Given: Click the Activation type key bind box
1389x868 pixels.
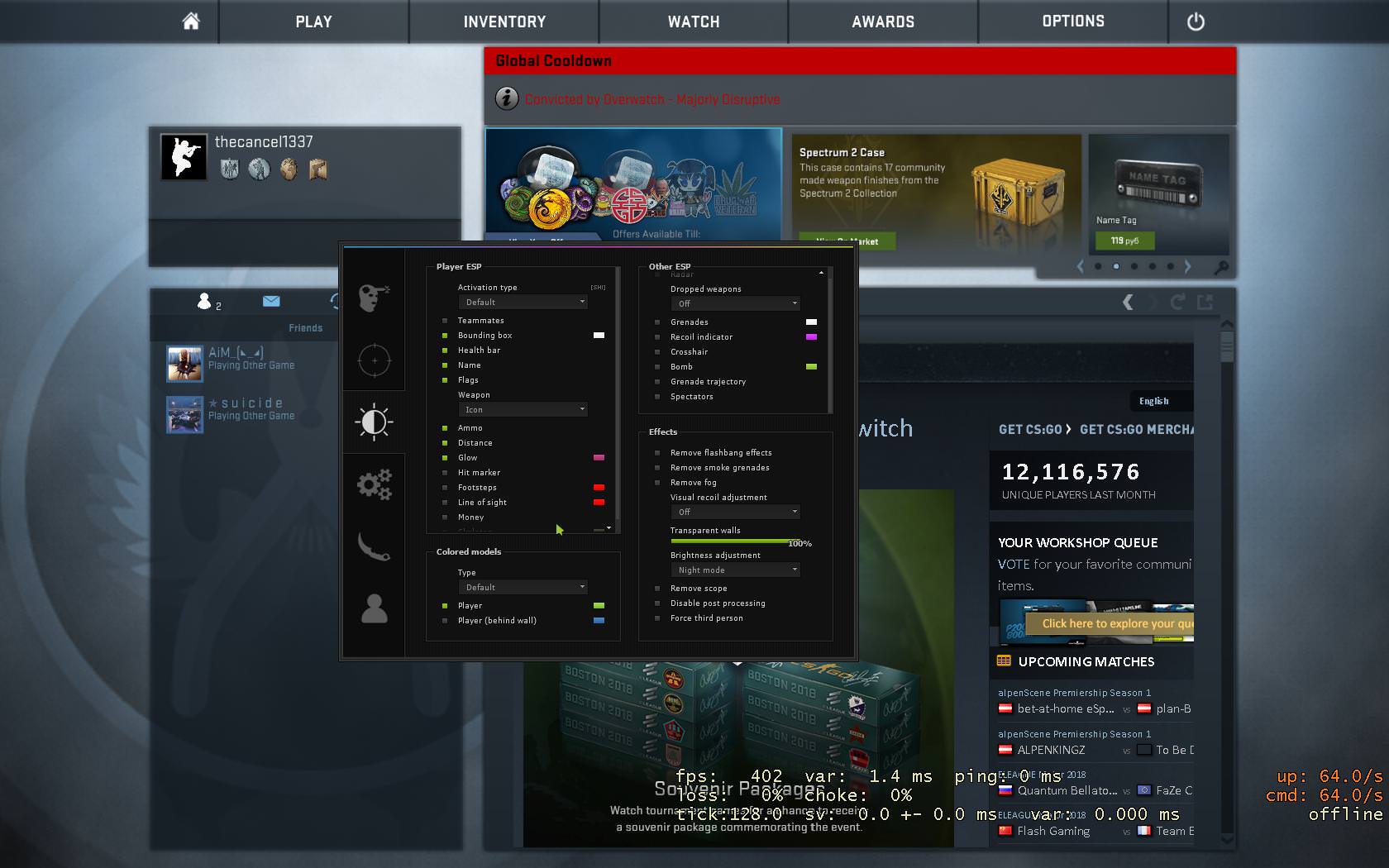Looking at the screenshot, I should pyautogui.click(x=598, y=288).
